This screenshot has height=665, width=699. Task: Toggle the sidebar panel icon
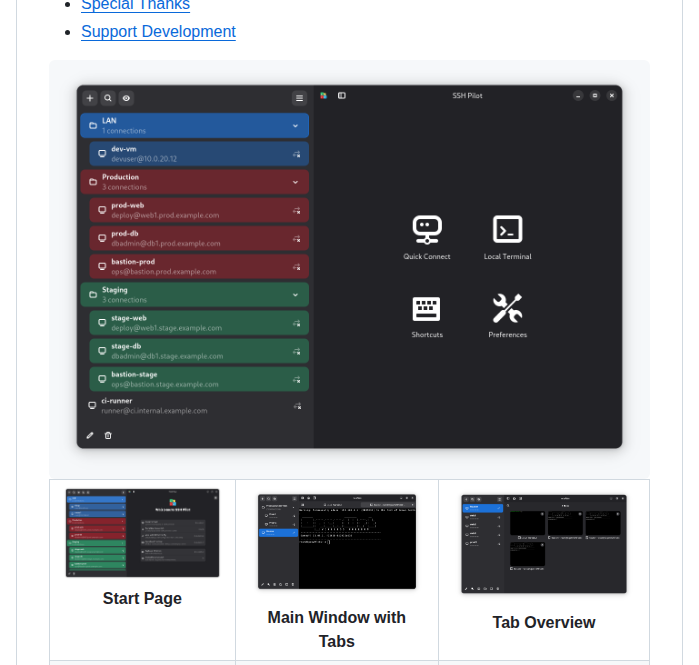(342, 95)
